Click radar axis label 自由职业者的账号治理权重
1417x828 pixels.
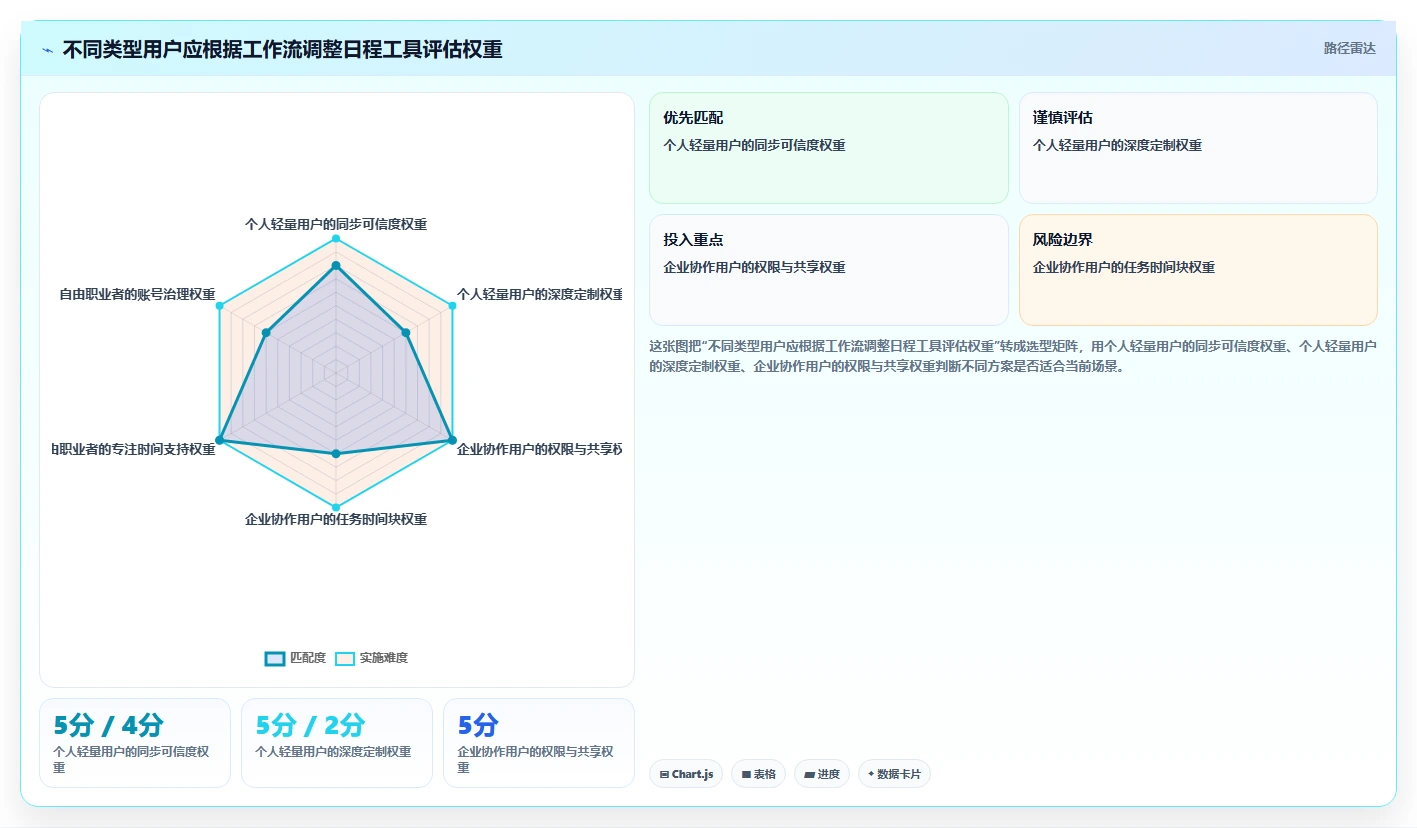(137, 294)
